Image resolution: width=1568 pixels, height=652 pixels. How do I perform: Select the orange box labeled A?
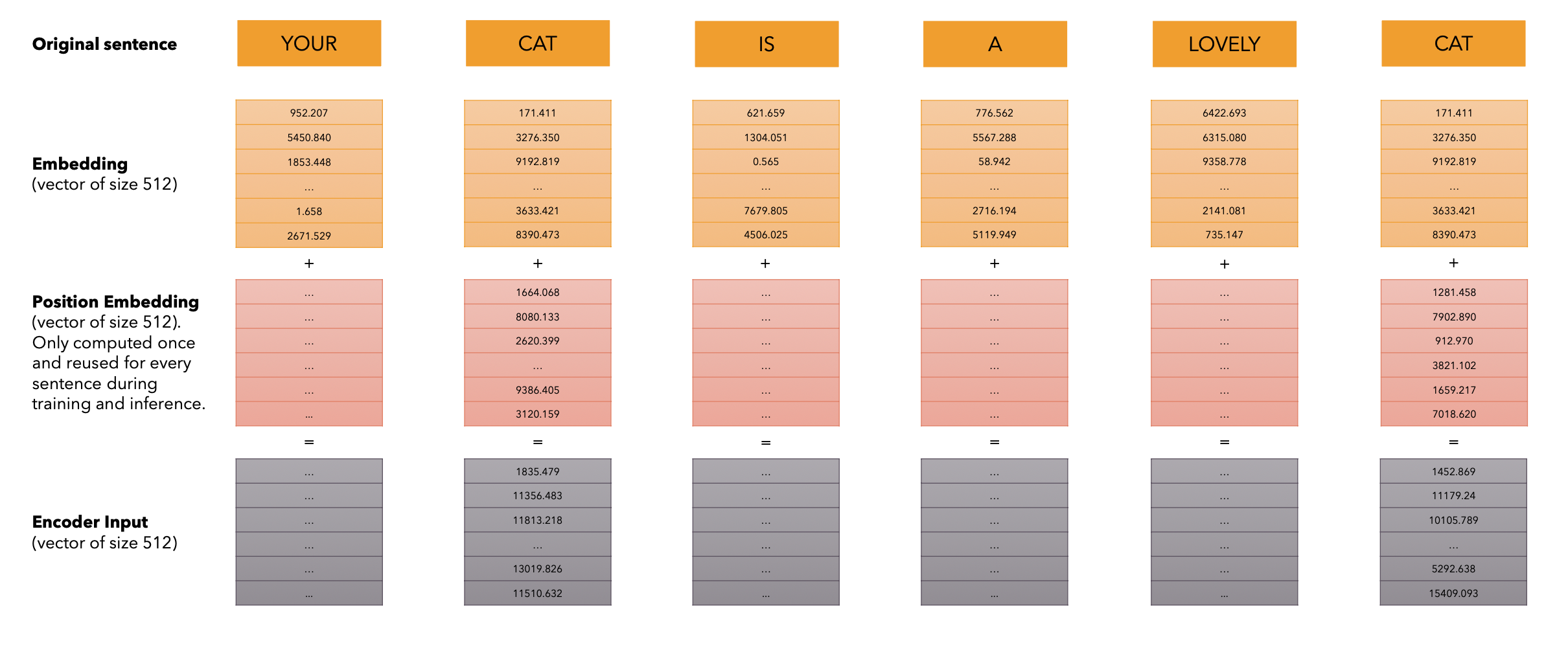(x=995, y=44)
